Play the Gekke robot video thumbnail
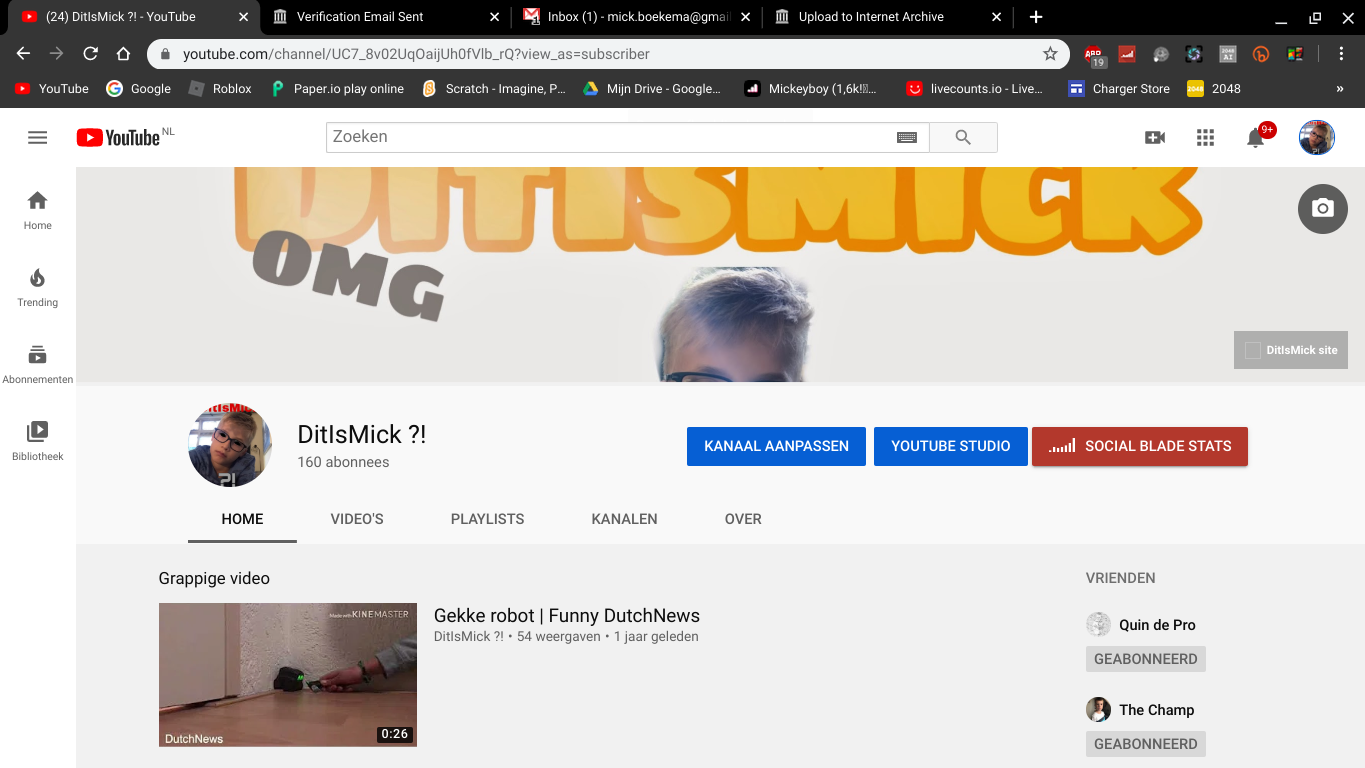 288,675
